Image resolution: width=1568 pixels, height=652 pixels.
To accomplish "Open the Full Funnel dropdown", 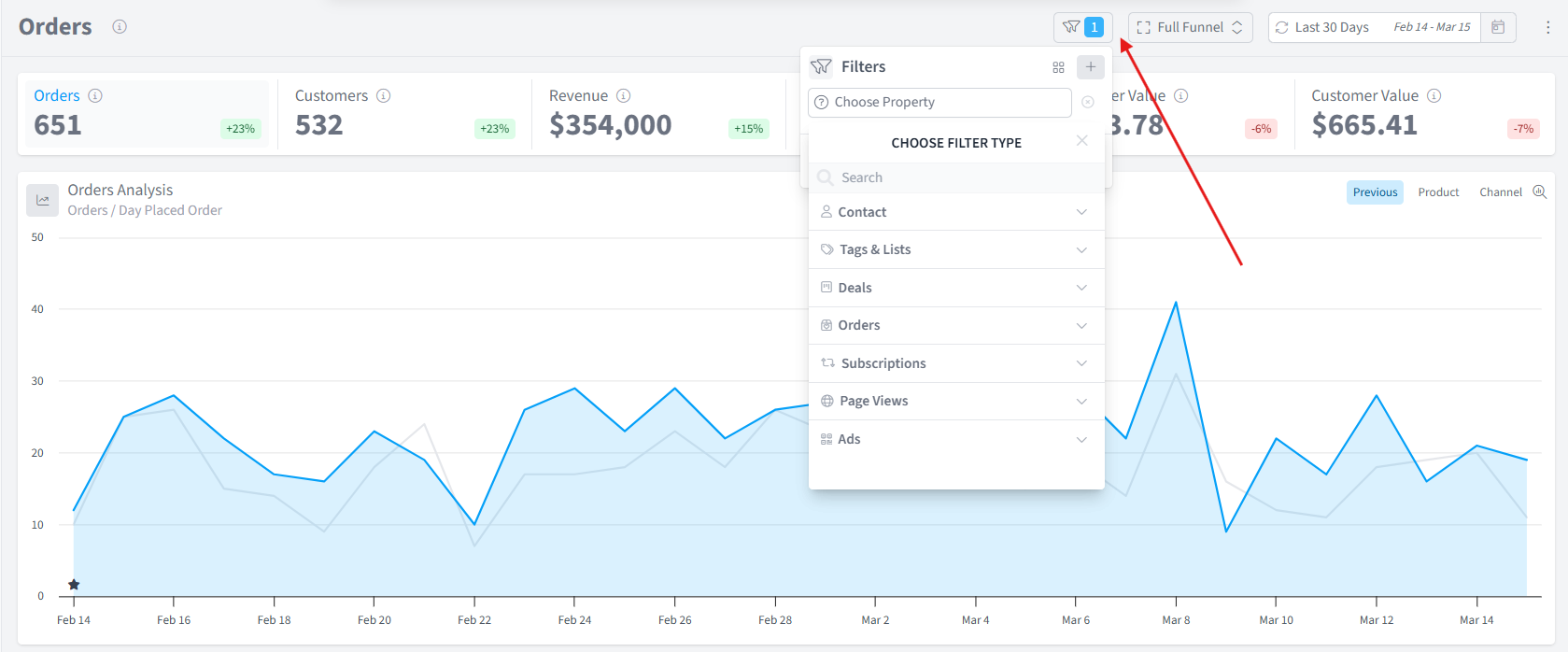I will click(1190, 27).
